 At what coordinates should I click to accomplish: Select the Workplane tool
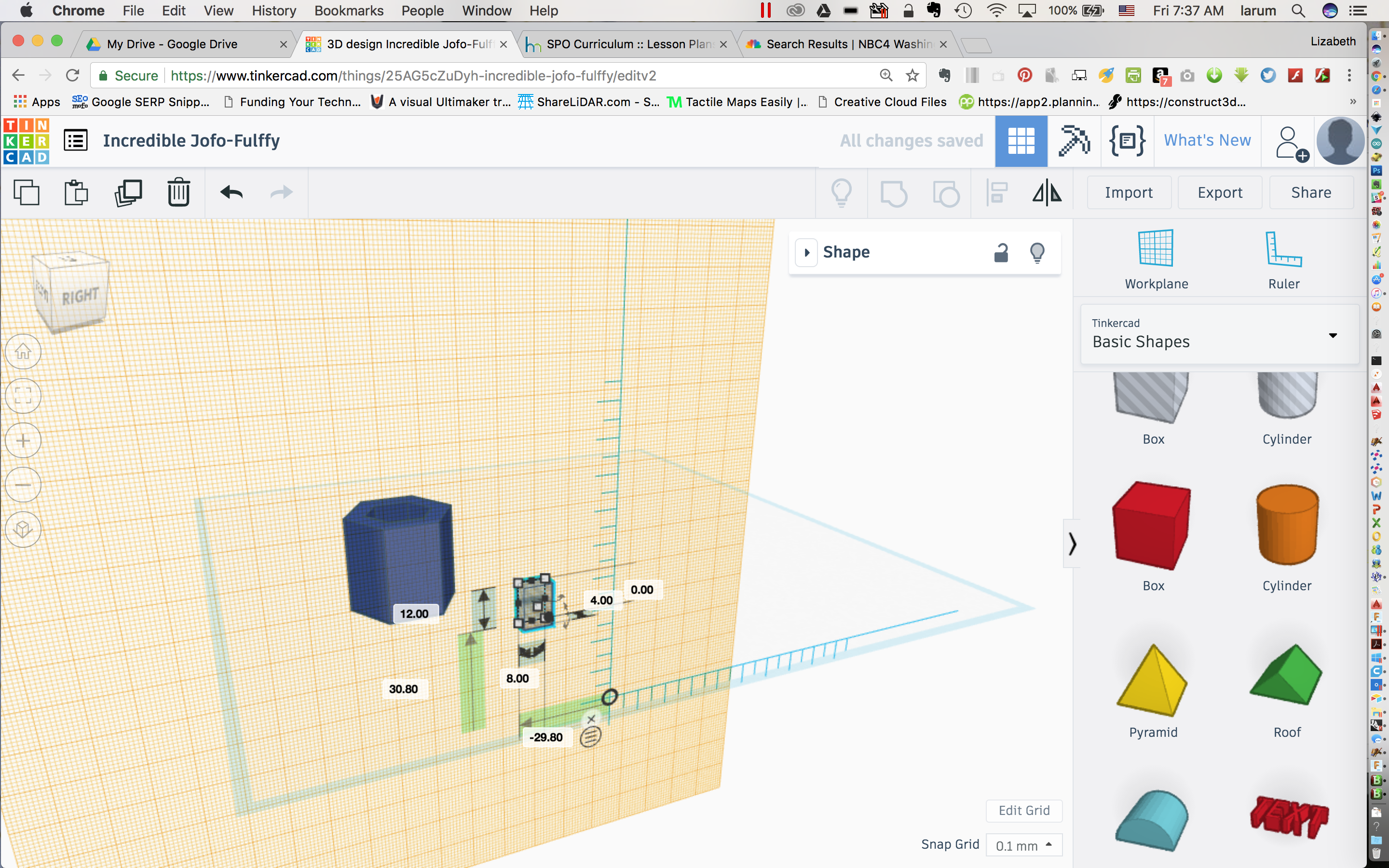[x=1156, y=259]
